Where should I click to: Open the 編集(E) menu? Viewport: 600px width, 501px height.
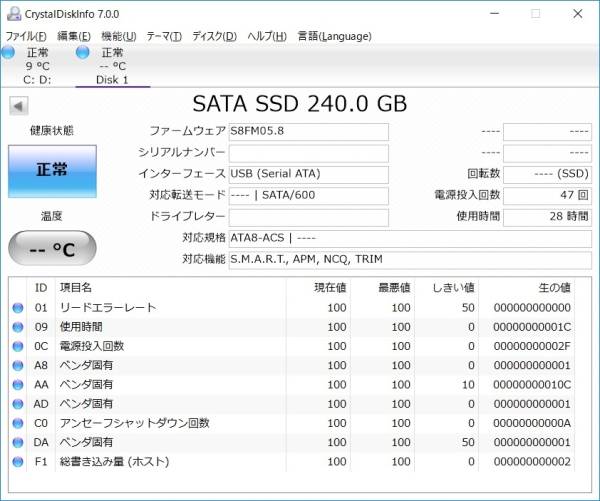coord(74,36)
